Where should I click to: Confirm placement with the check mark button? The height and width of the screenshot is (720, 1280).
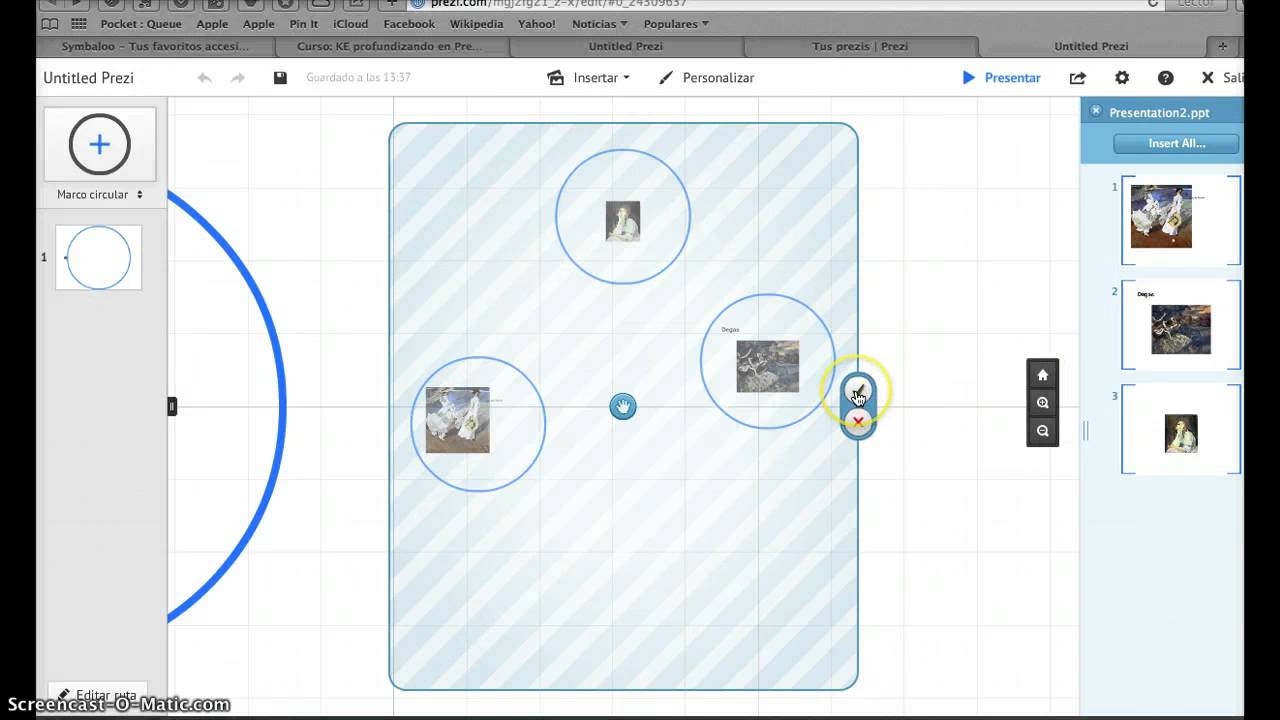pos(858,391)
